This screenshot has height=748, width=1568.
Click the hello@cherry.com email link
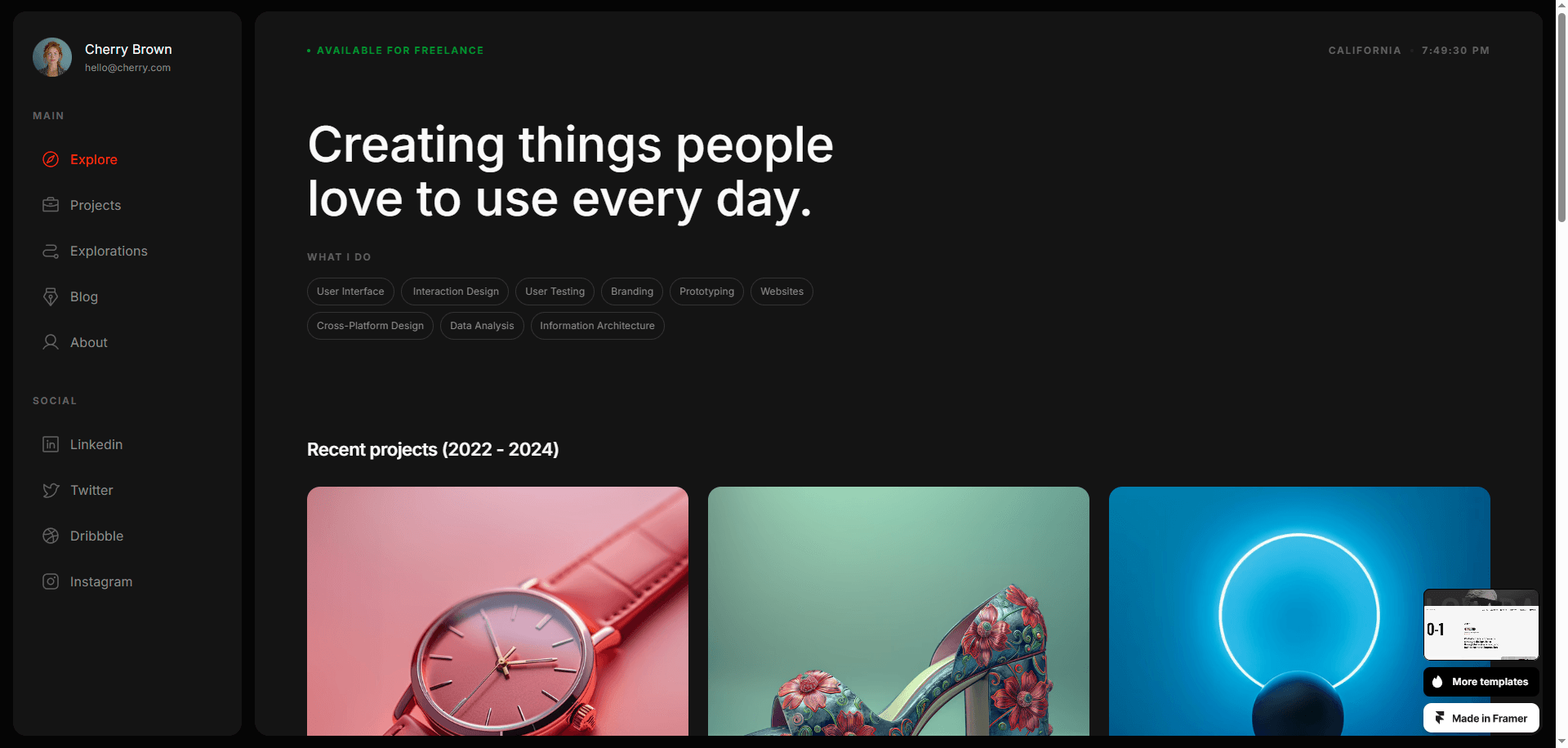[127, 68]
